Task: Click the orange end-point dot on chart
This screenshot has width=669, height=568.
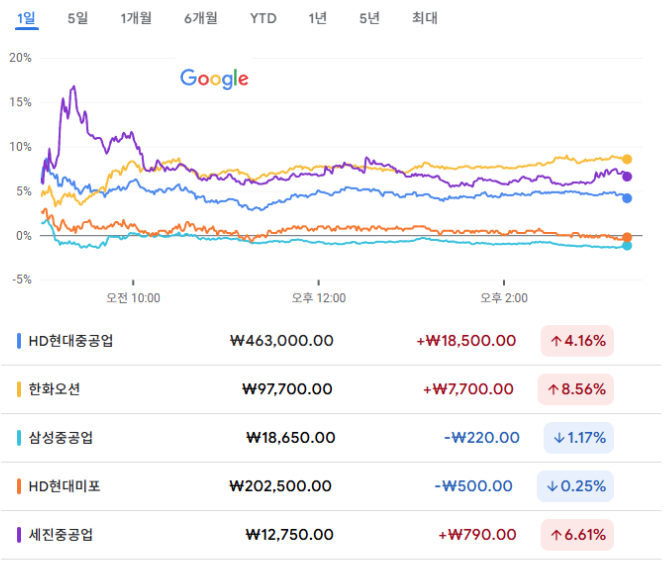Action: click(627, 237)
